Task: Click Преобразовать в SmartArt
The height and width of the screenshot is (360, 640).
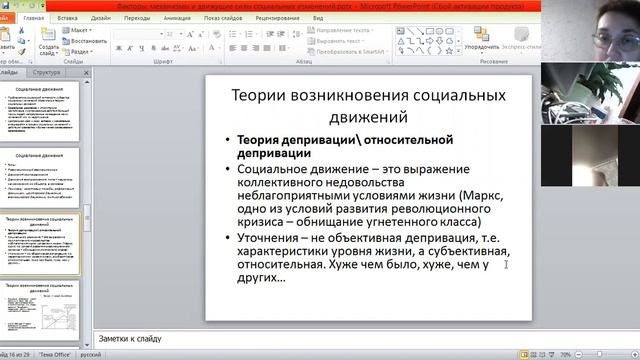Action: click(347, 52)
